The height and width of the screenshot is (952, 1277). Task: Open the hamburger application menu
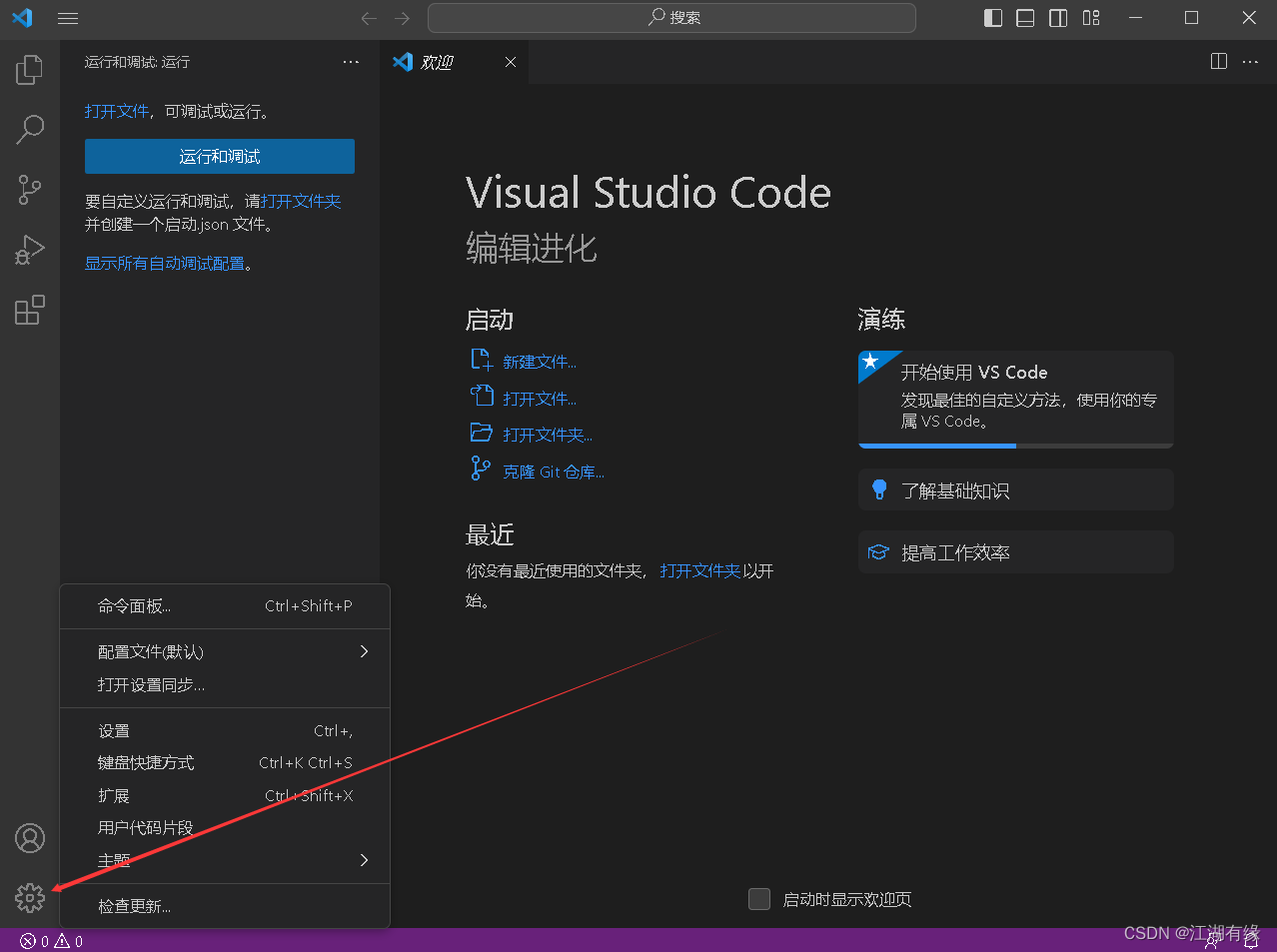[68, 18]
